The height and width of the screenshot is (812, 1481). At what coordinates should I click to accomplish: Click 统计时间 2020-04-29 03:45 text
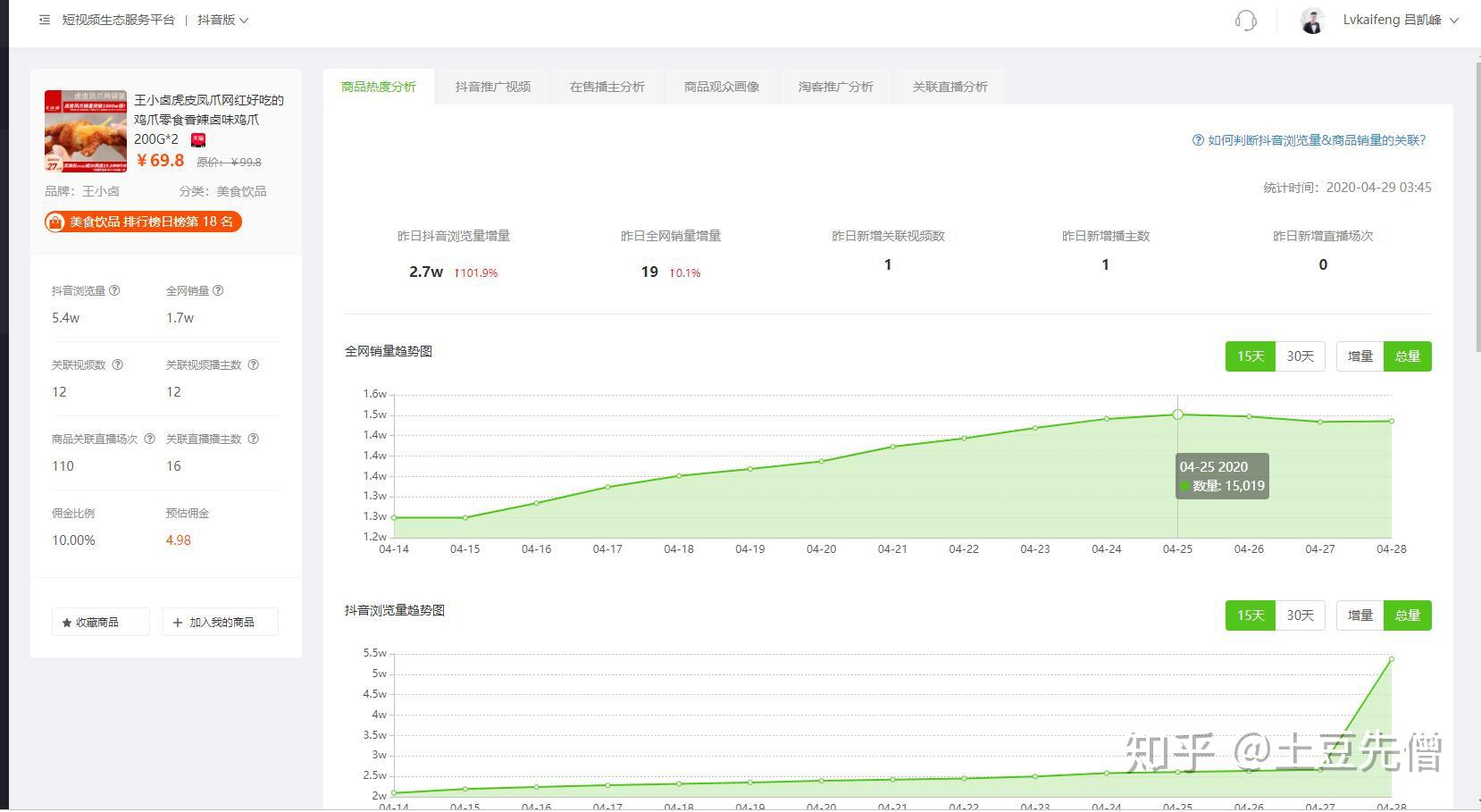[x=1347, y=188]
